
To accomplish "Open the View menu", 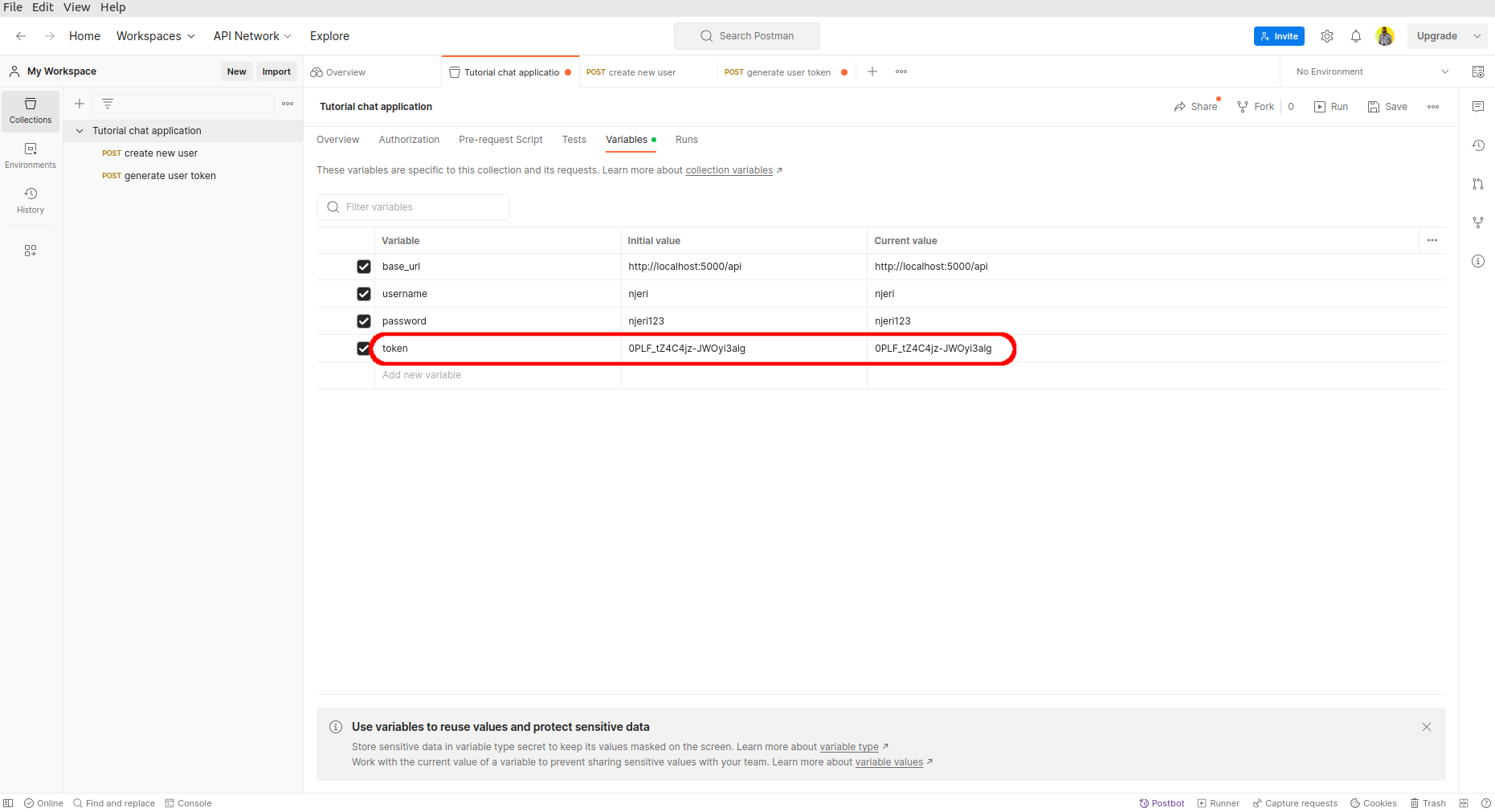I will pyautogui.click(x=77, y=7).
